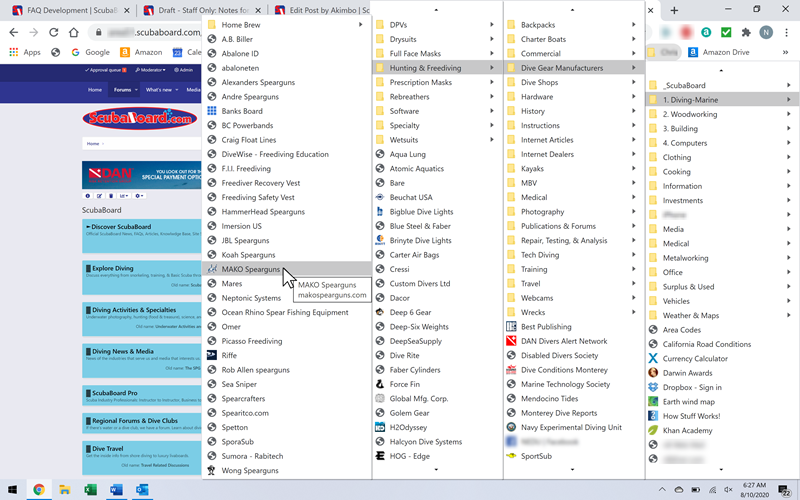Go to the browser home page icon
The width and height of the screenshot is (800, 500).
(x=73, y=32)
